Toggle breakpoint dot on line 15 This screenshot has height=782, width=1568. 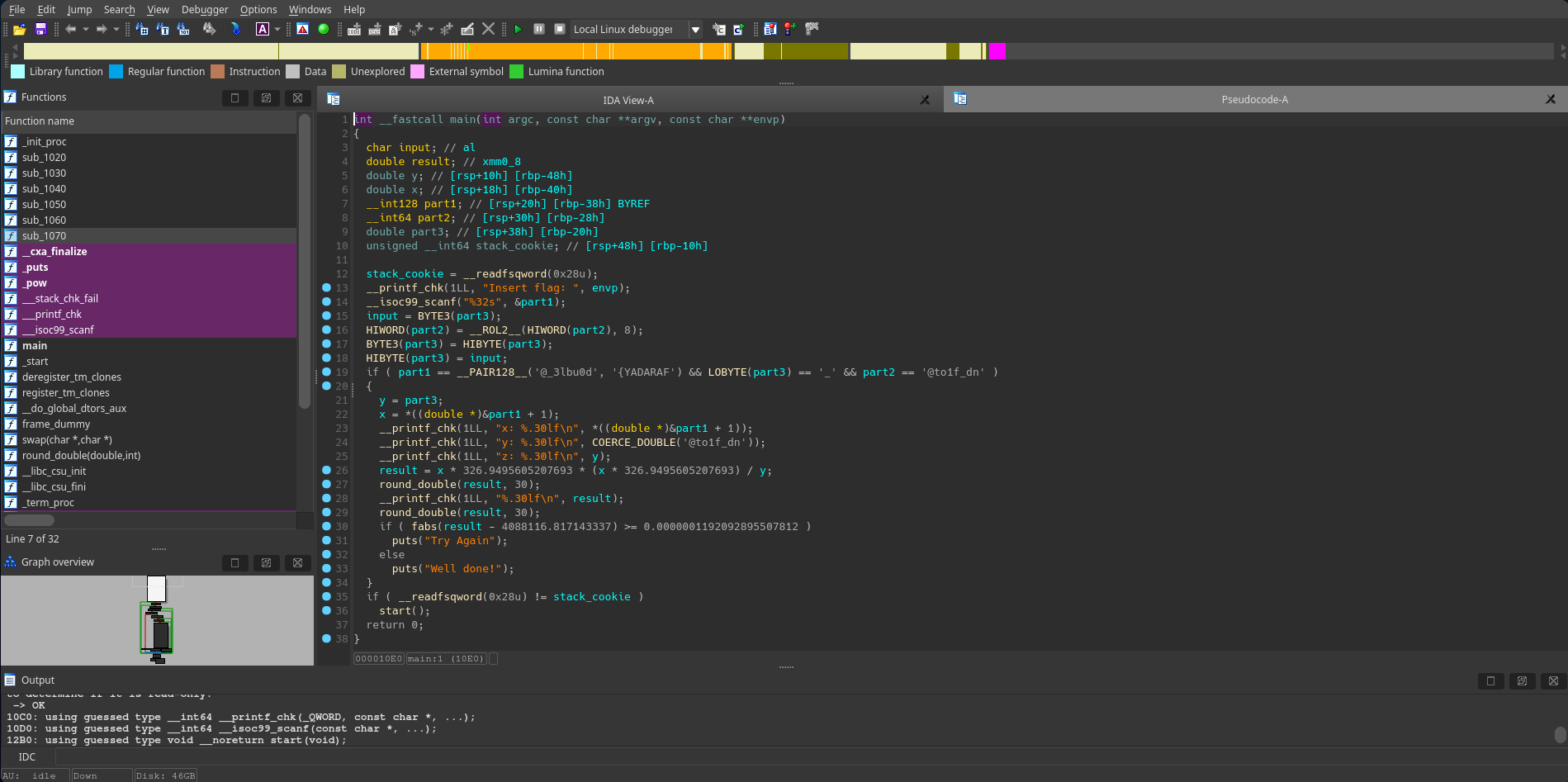click(326, 315)
